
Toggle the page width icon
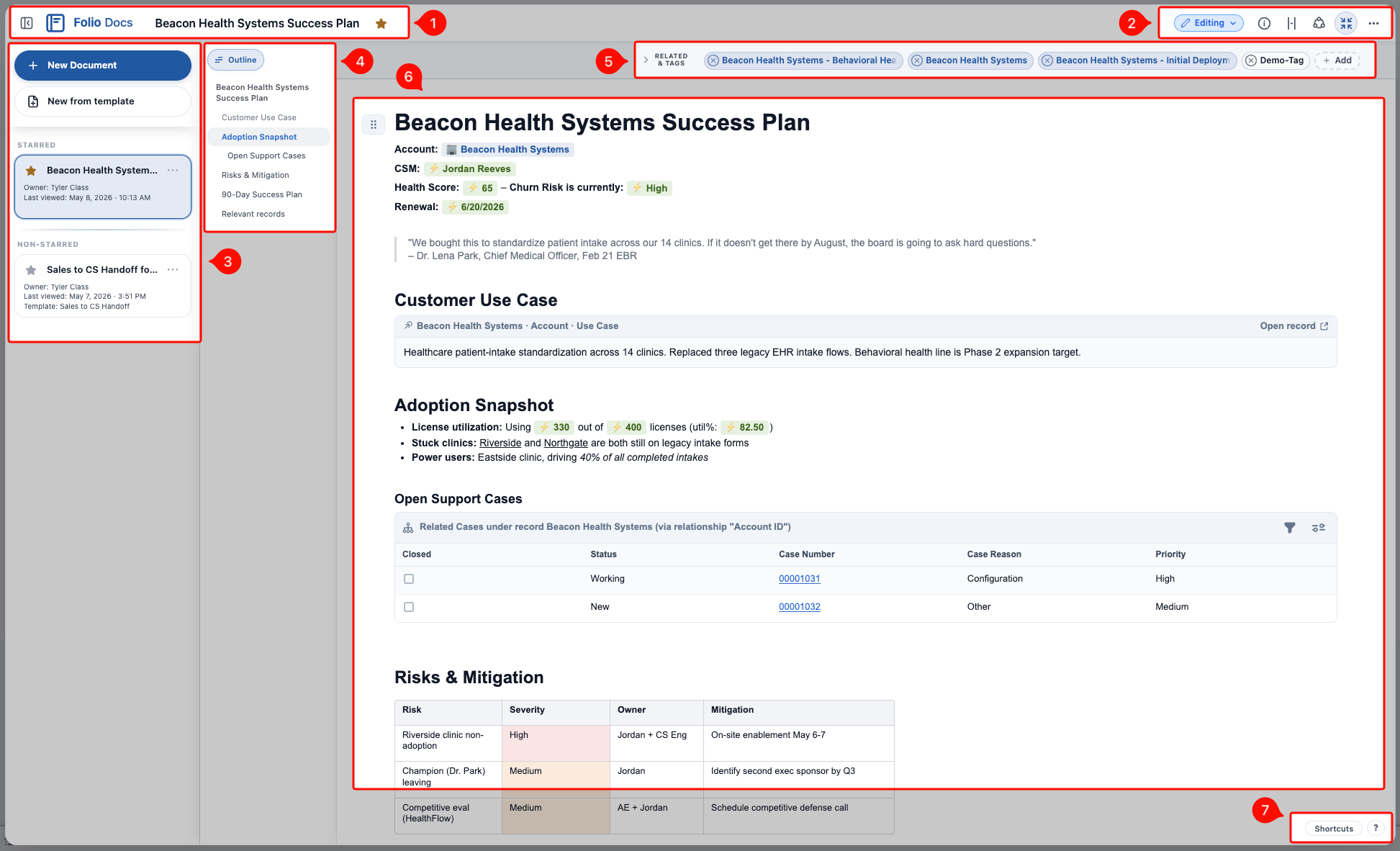tap(1291, 23)
